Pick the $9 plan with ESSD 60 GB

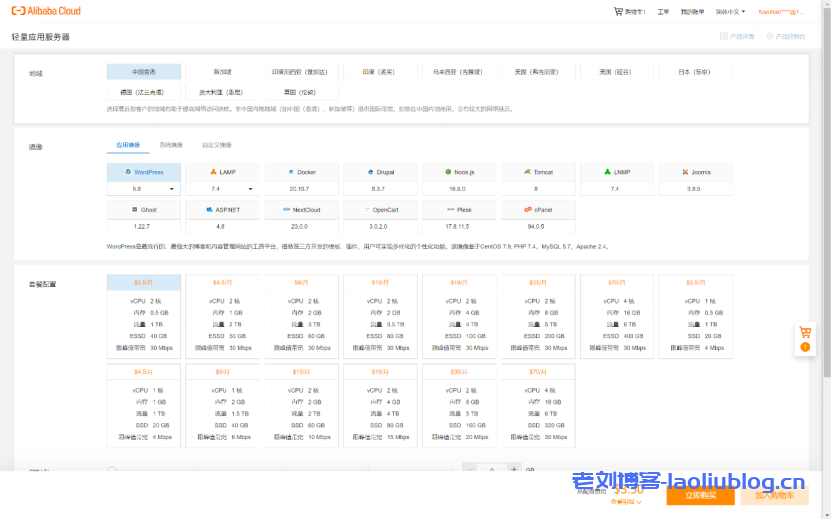[301, 316]
